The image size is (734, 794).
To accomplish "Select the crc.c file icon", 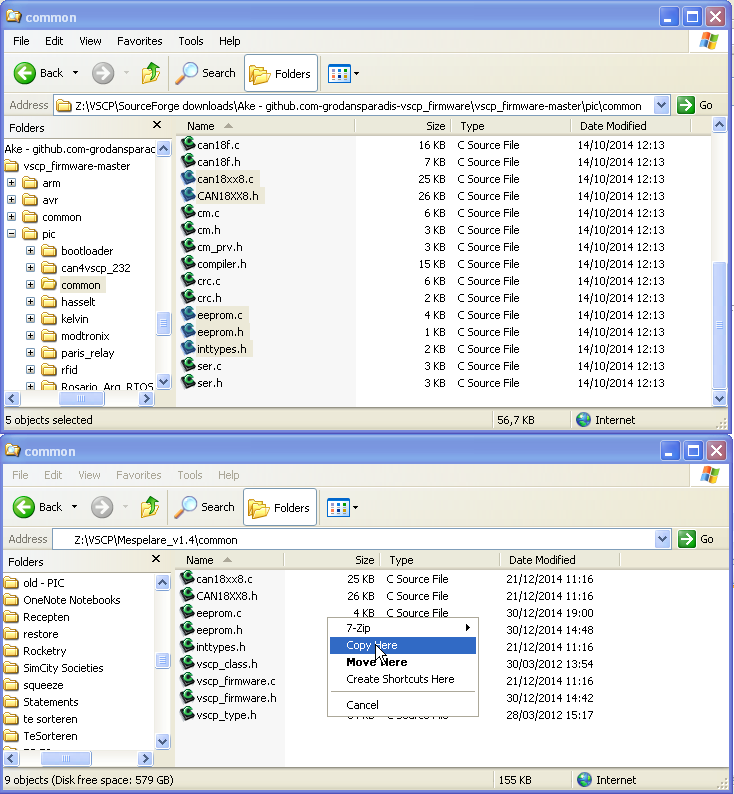I will coord(187,281).
